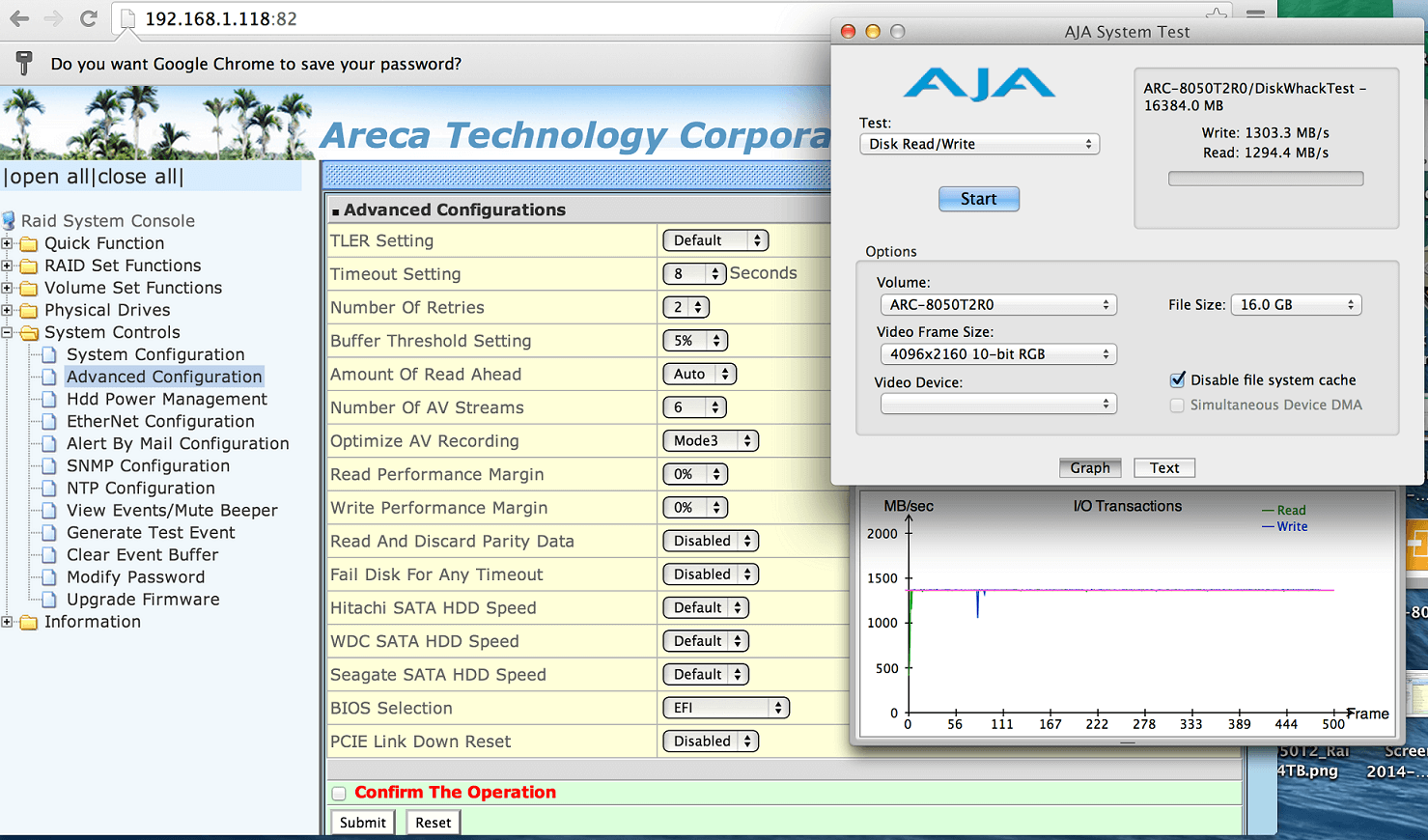Click the AJA logo in System Test
This screenshot has width=1428, height=840.
coord(979,84)
